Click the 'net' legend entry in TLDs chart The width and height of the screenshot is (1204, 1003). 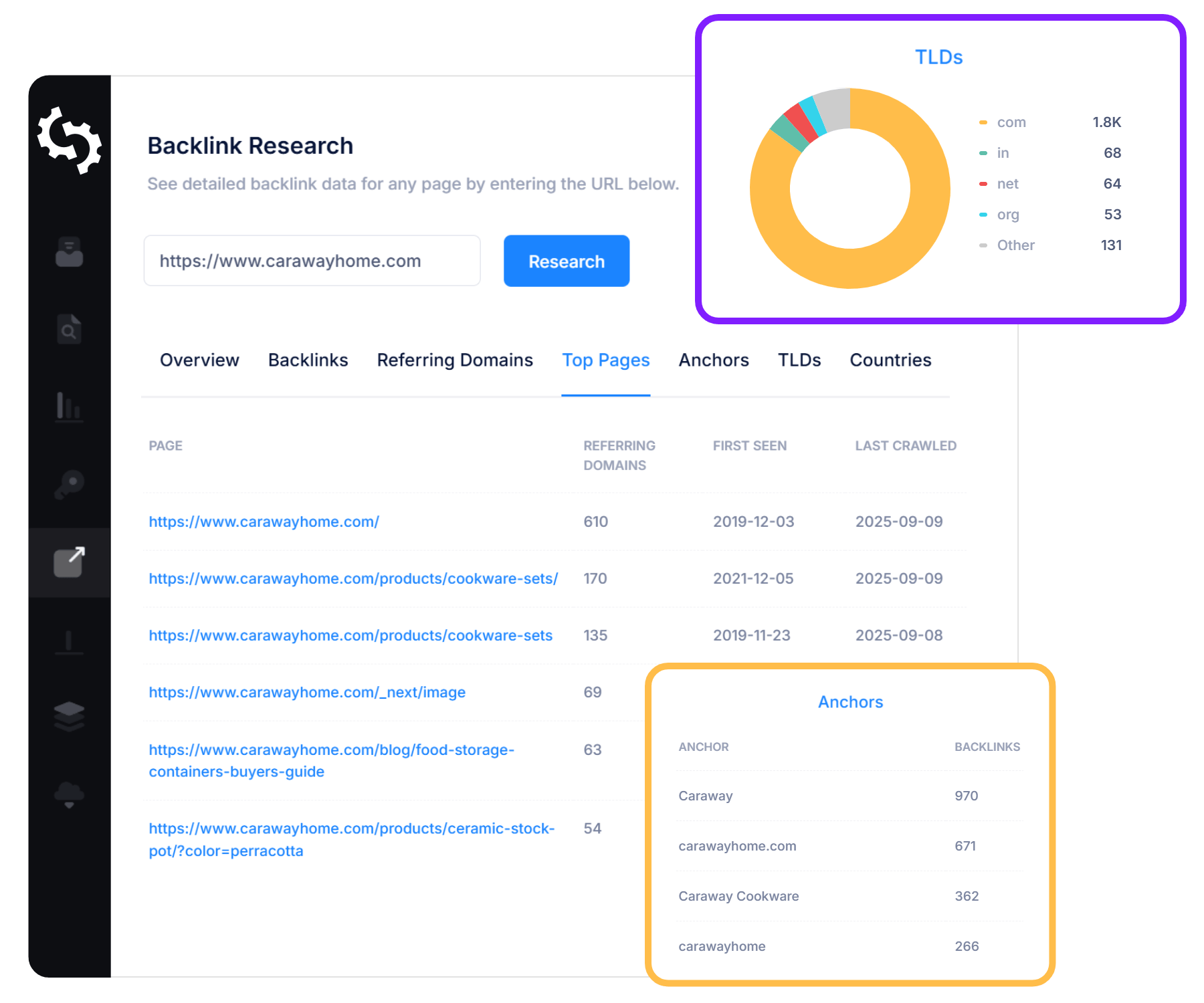[x=1007, y=184]
